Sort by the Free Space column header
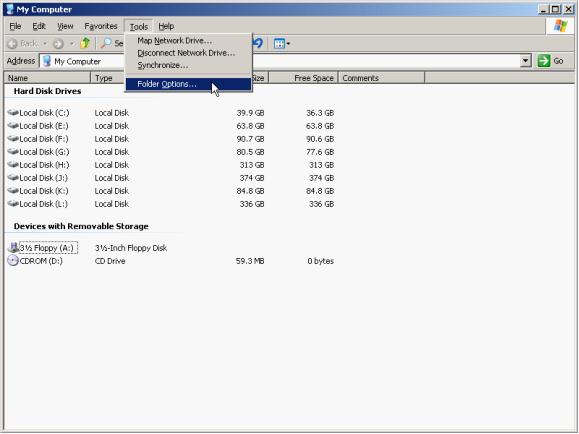 tap(303, 78)
